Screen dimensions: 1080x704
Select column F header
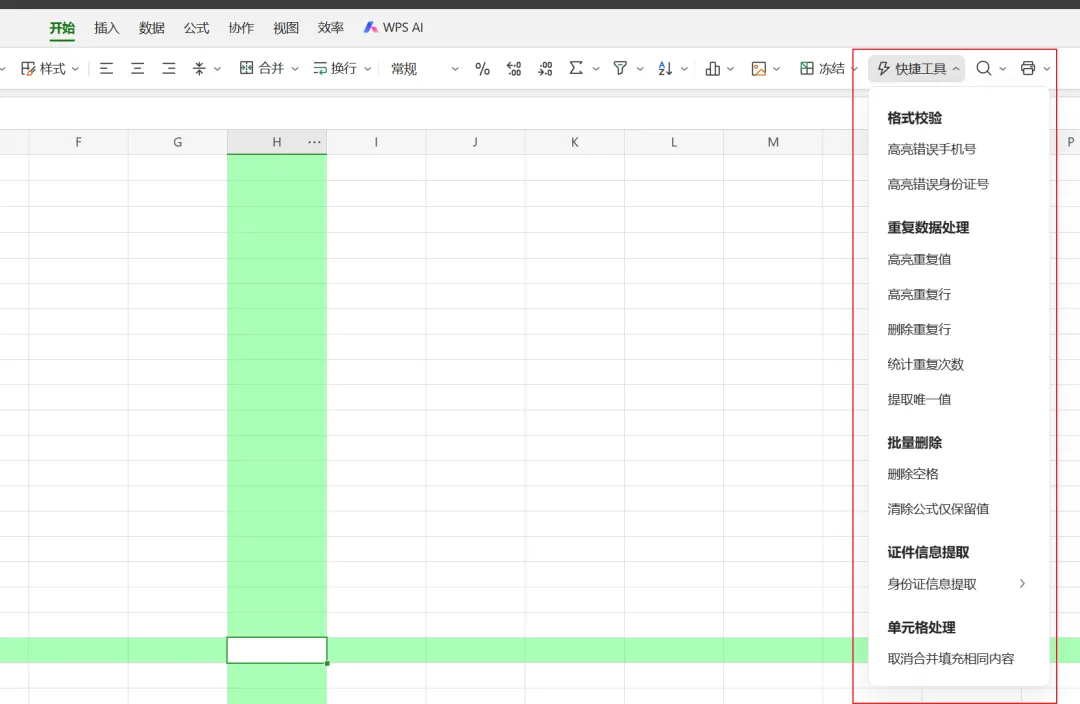pos(79,142)
